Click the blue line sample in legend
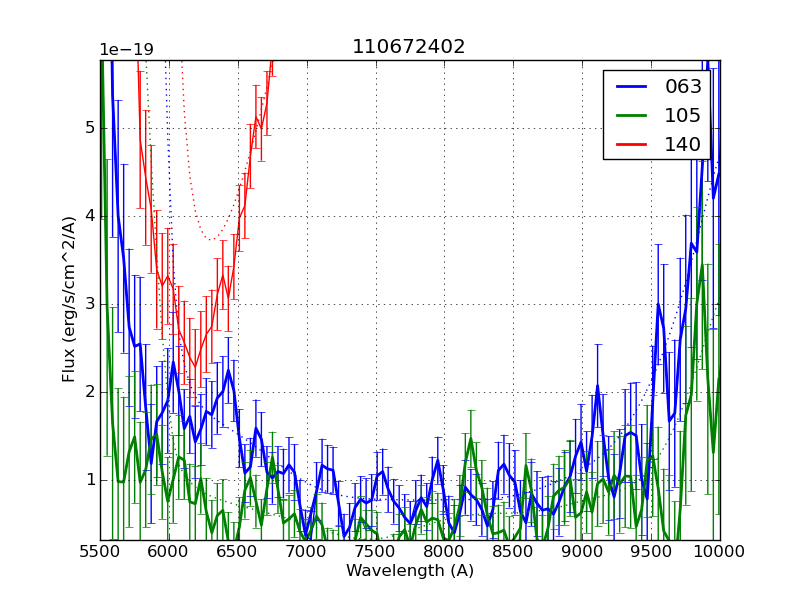The height and width of the screenshot is (600, 800). 632,87
